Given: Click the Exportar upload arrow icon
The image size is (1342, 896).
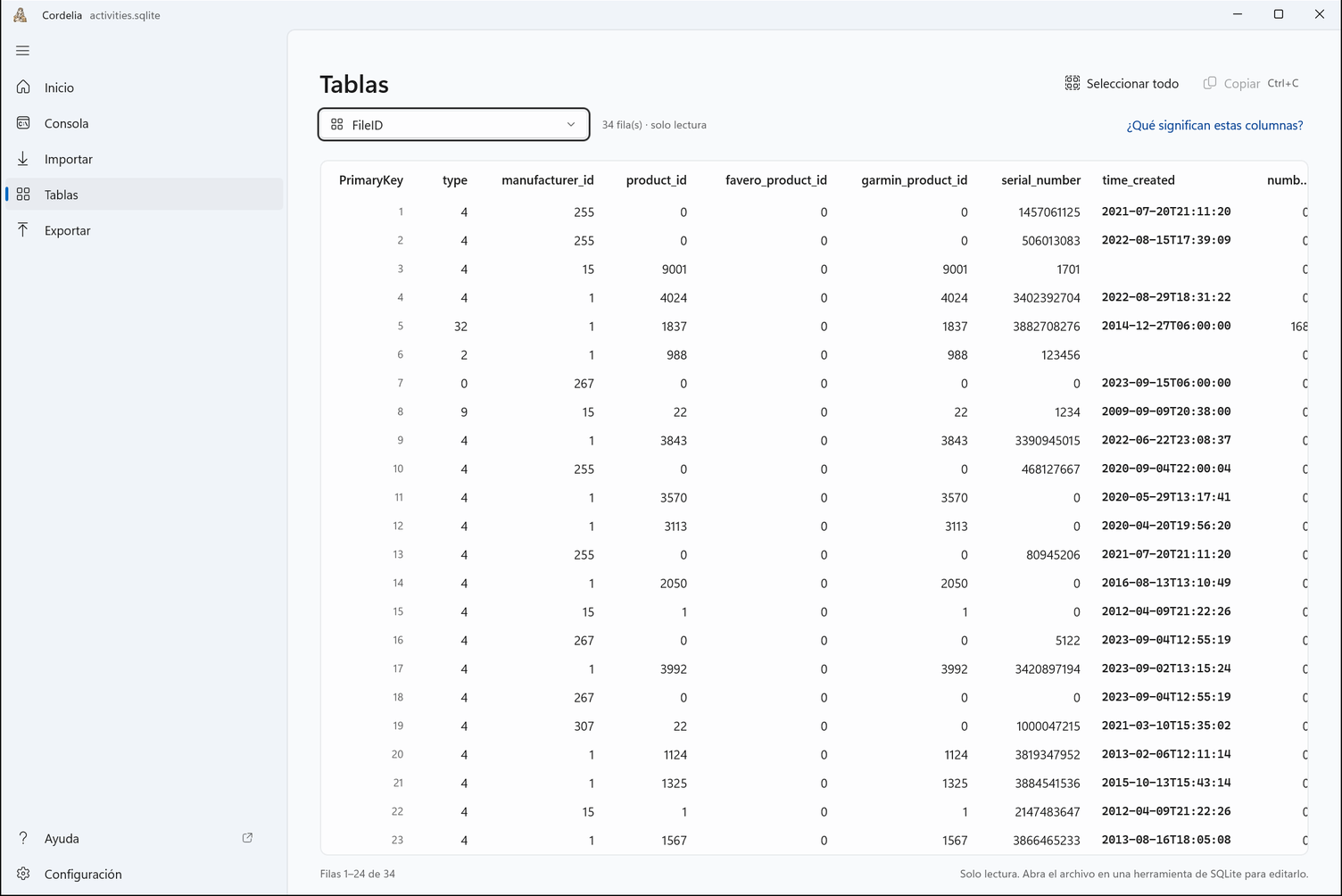Looking at the screenshot, I should click(x=23, y=230).
